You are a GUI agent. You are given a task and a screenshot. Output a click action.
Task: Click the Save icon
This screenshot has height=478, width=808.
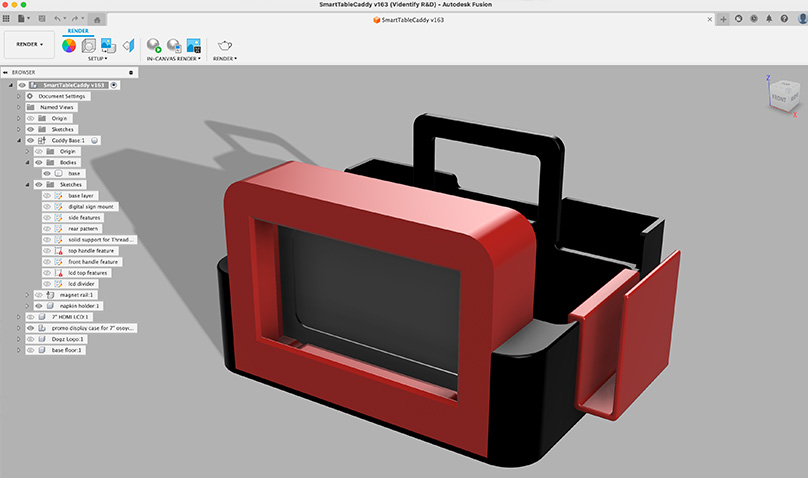pyautogui.click(x=42, y=19)
